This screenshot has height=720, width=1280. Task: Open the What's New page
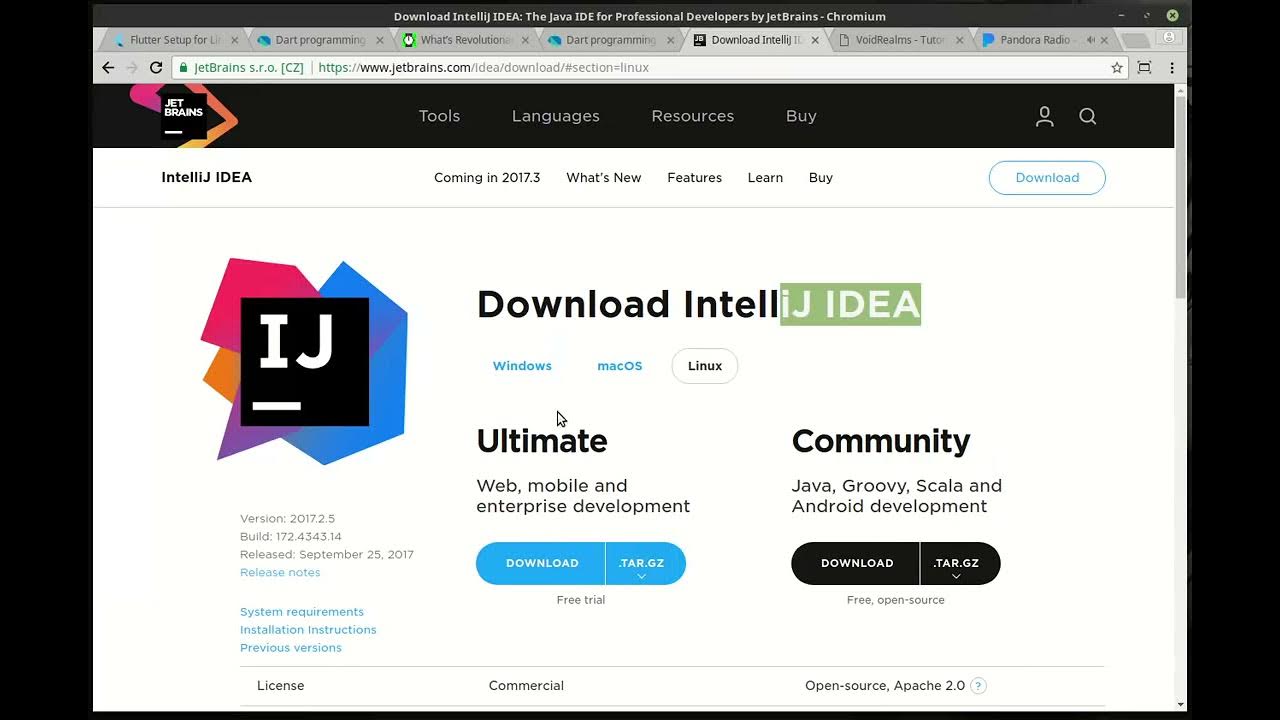coord(603,177)
